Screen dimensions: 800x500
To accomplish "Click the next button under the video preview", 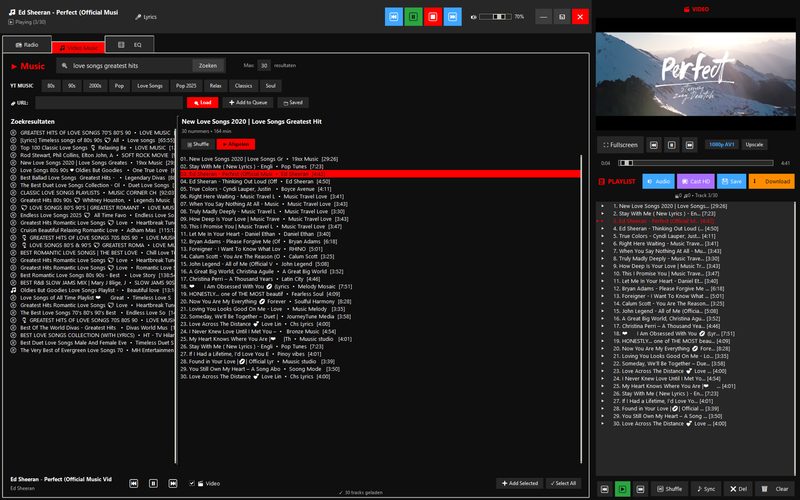I will tap(689, 145).
